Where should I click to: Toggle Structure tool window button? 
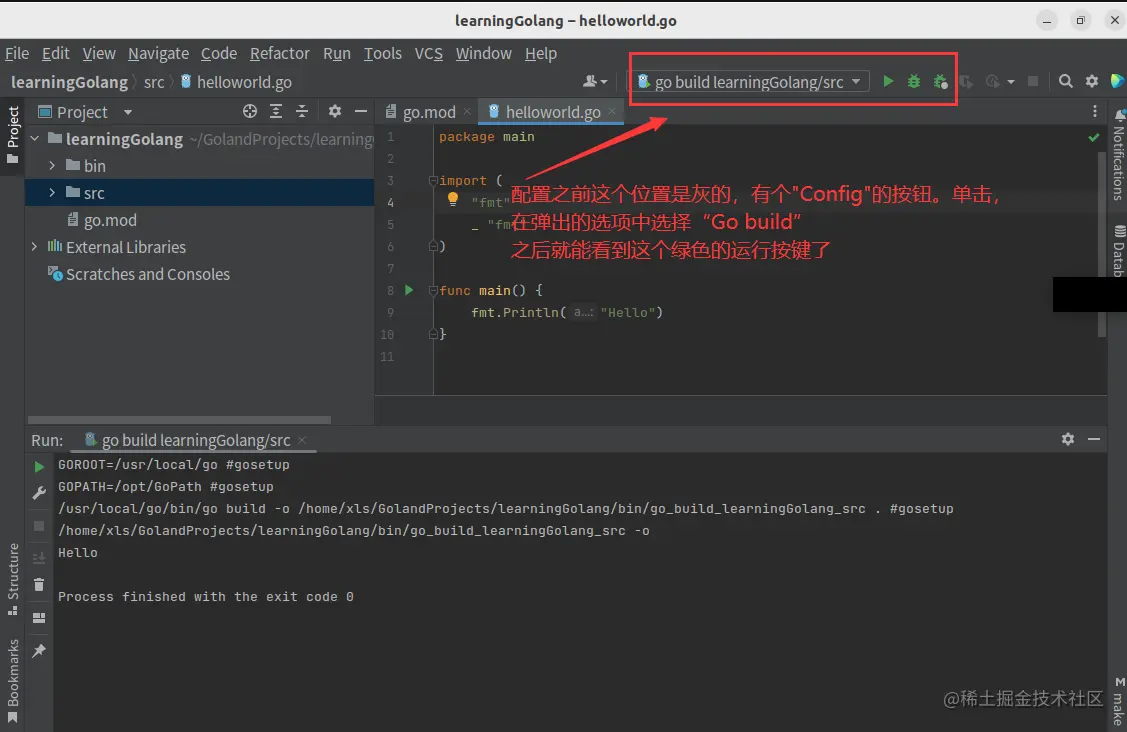point(13,579)
